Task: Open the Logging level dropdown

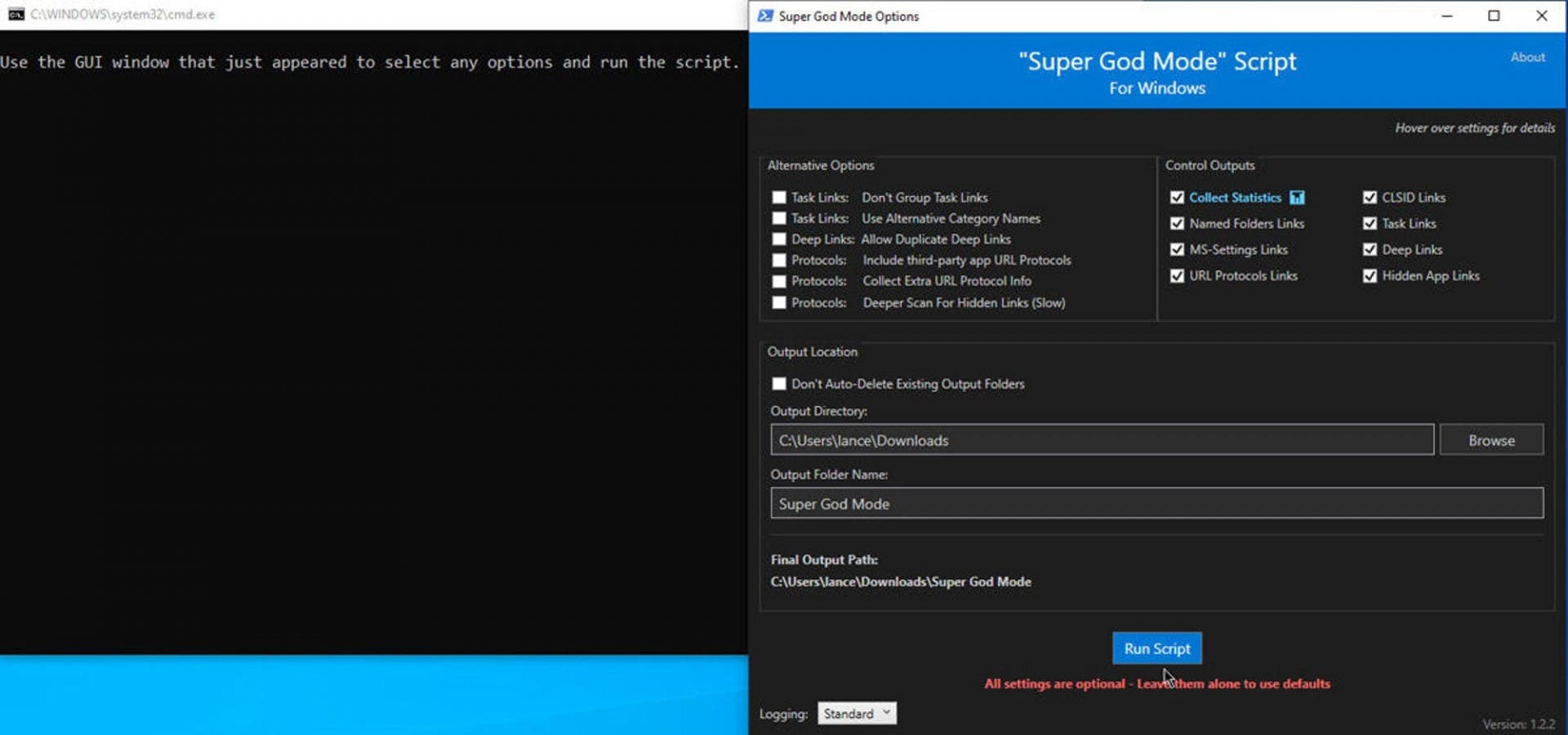Action: pyautogui.click(x=857, y=714)
